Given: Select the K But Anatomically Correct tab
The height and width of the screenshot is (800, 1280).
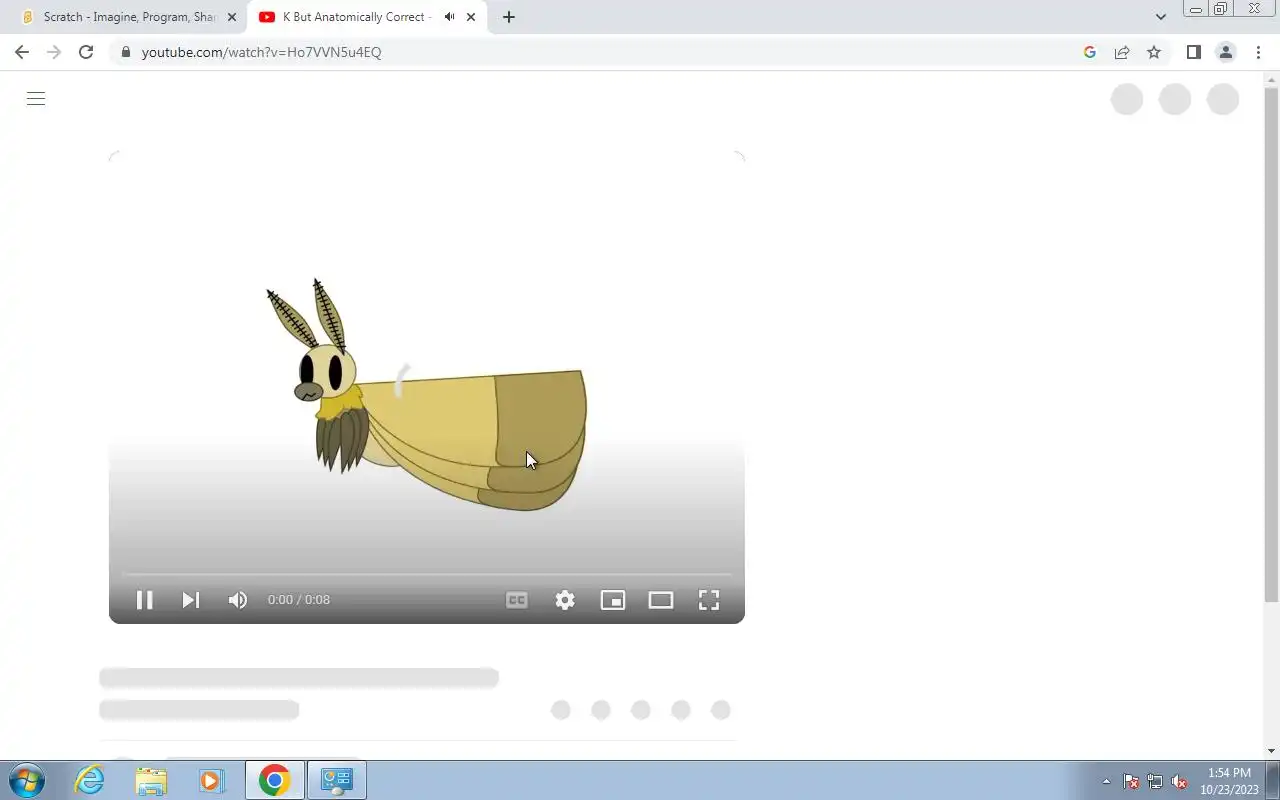Looking at the screenshot, I should [x=366, y=17].
